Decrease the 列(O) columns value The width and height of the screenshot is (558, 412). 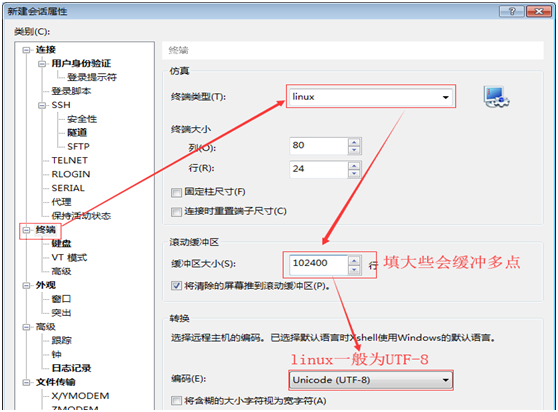click(354, 150)
